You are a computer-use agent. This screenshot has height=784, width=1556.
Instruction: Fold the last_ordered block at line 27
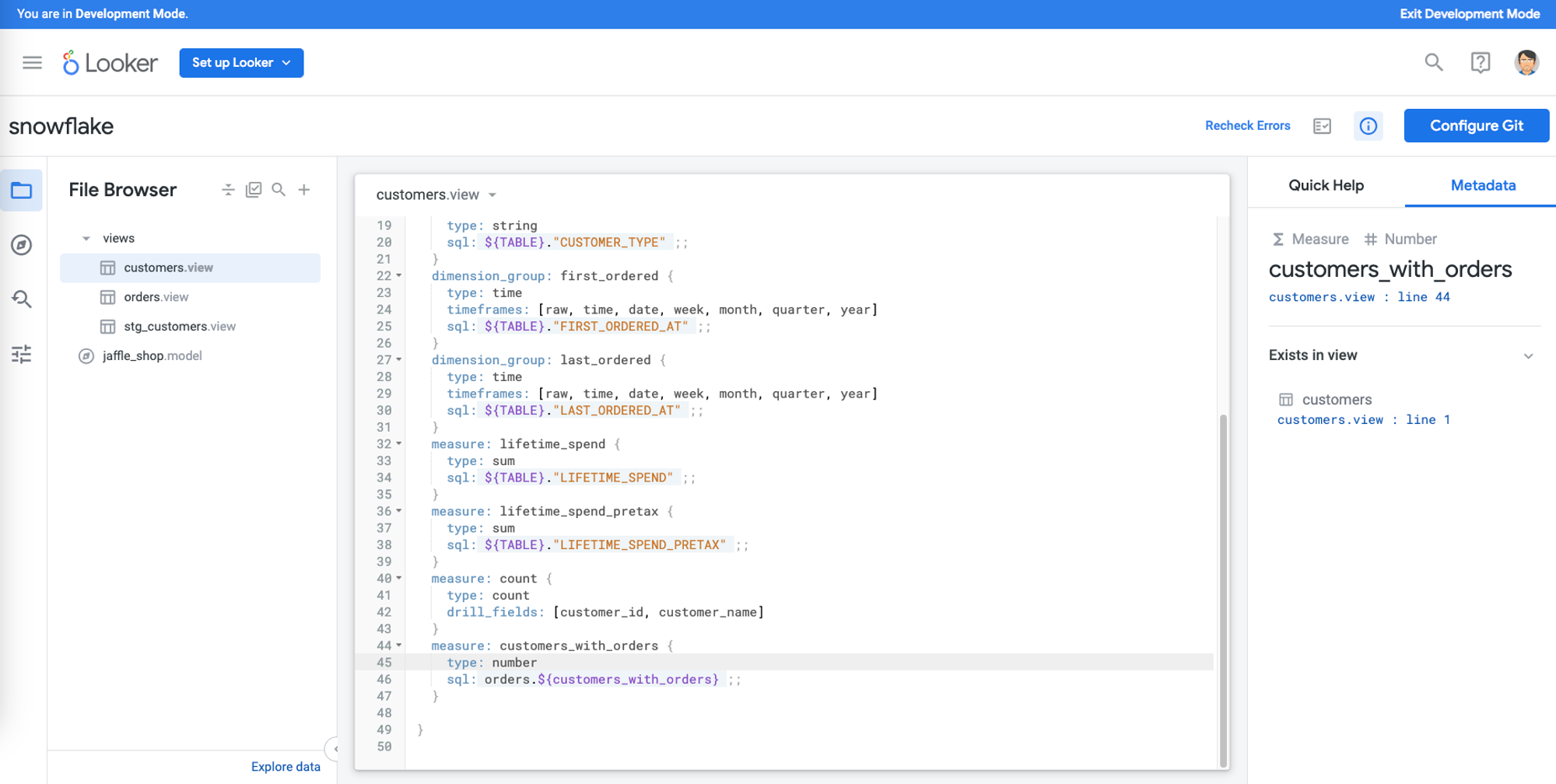pos(399,359)
